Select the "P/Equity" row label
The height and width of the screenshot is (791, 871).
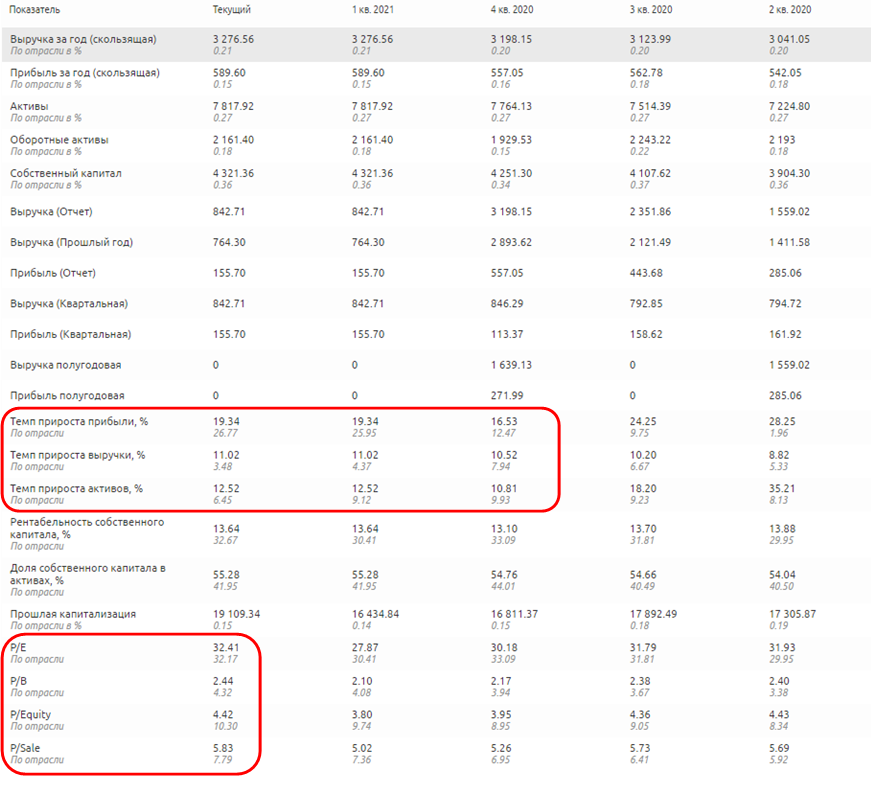click(31, 714)
